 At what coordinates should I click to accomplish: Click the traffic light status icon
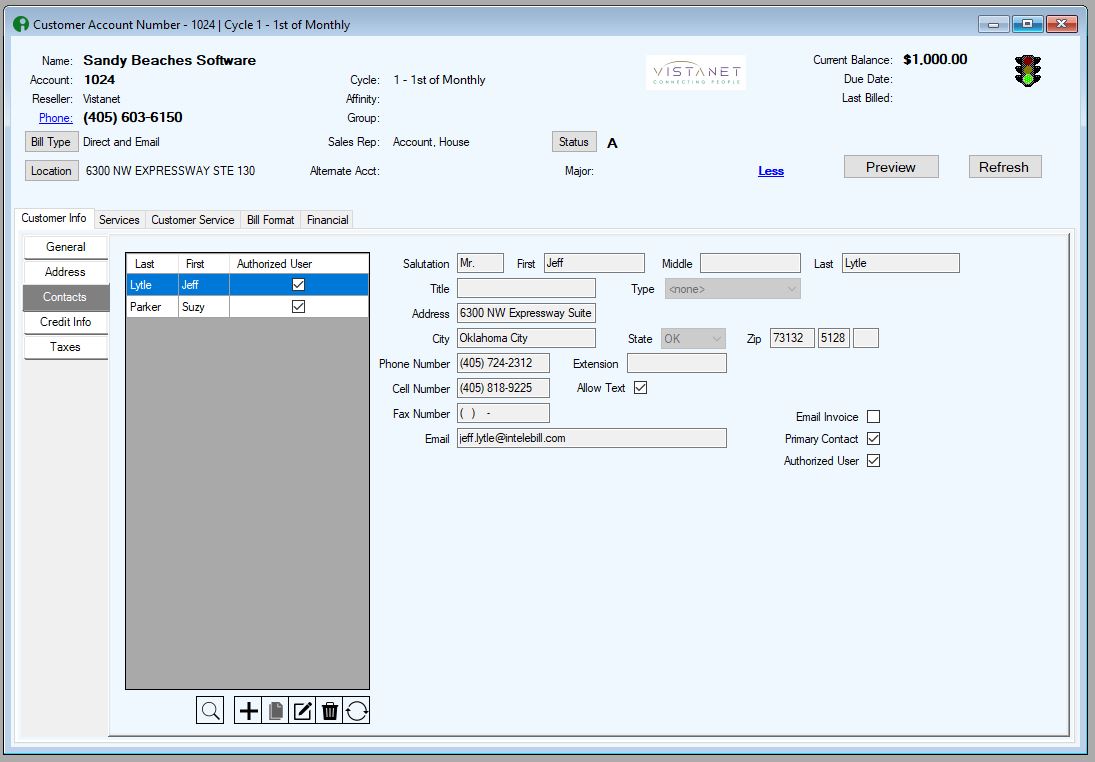[1027, 71]
